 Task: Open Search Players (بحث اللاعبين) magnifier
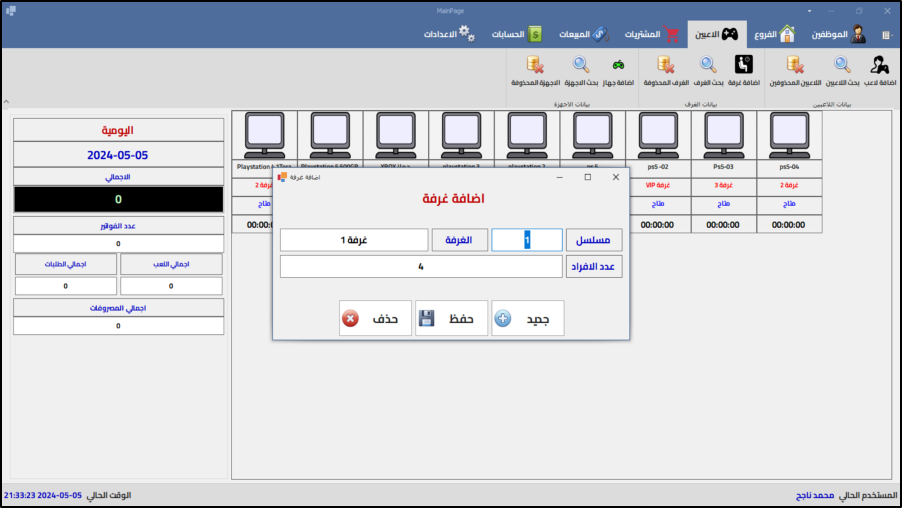pos(842,66)
